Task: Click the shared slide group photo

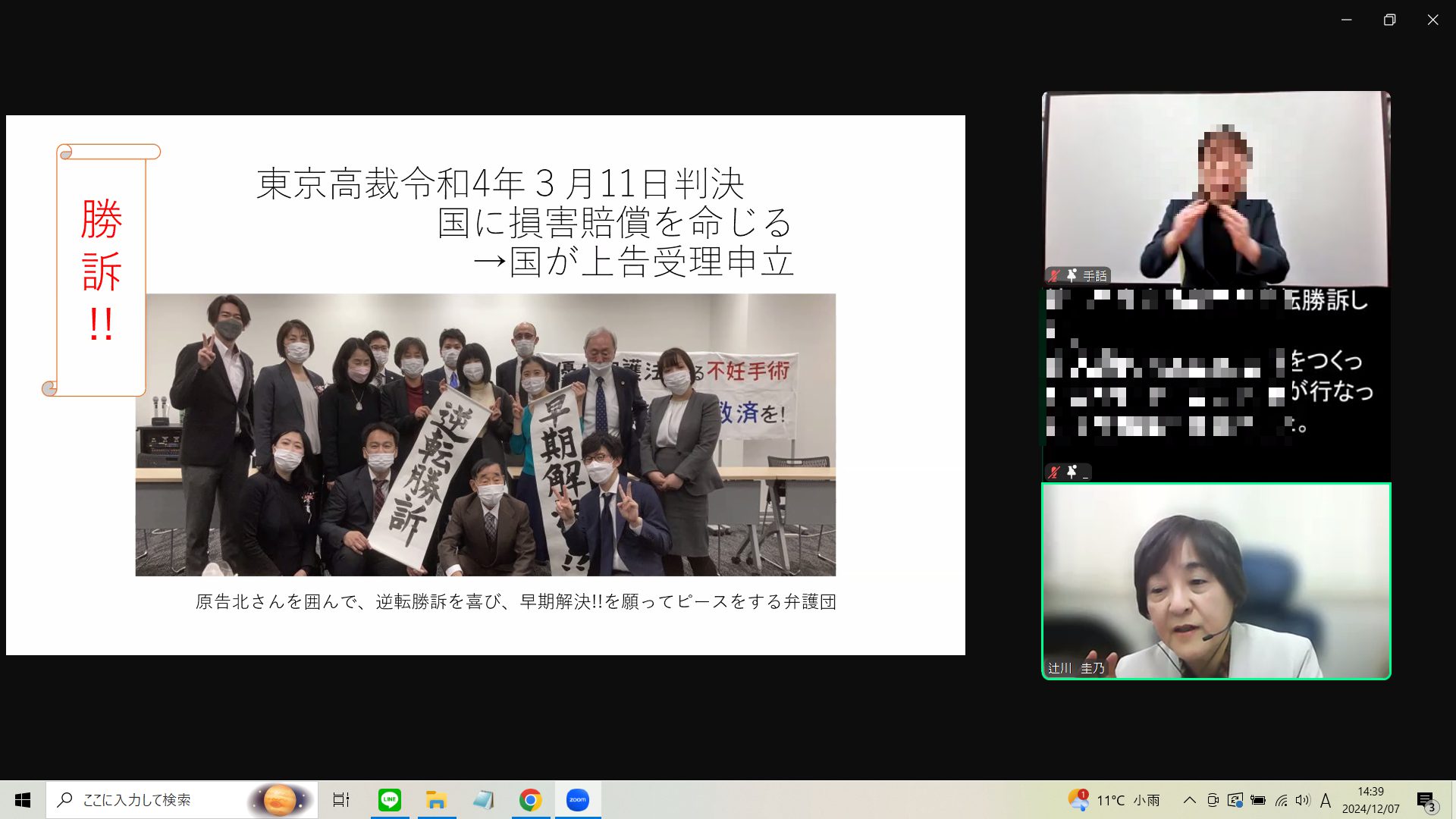Action: (x=485, y=435)
